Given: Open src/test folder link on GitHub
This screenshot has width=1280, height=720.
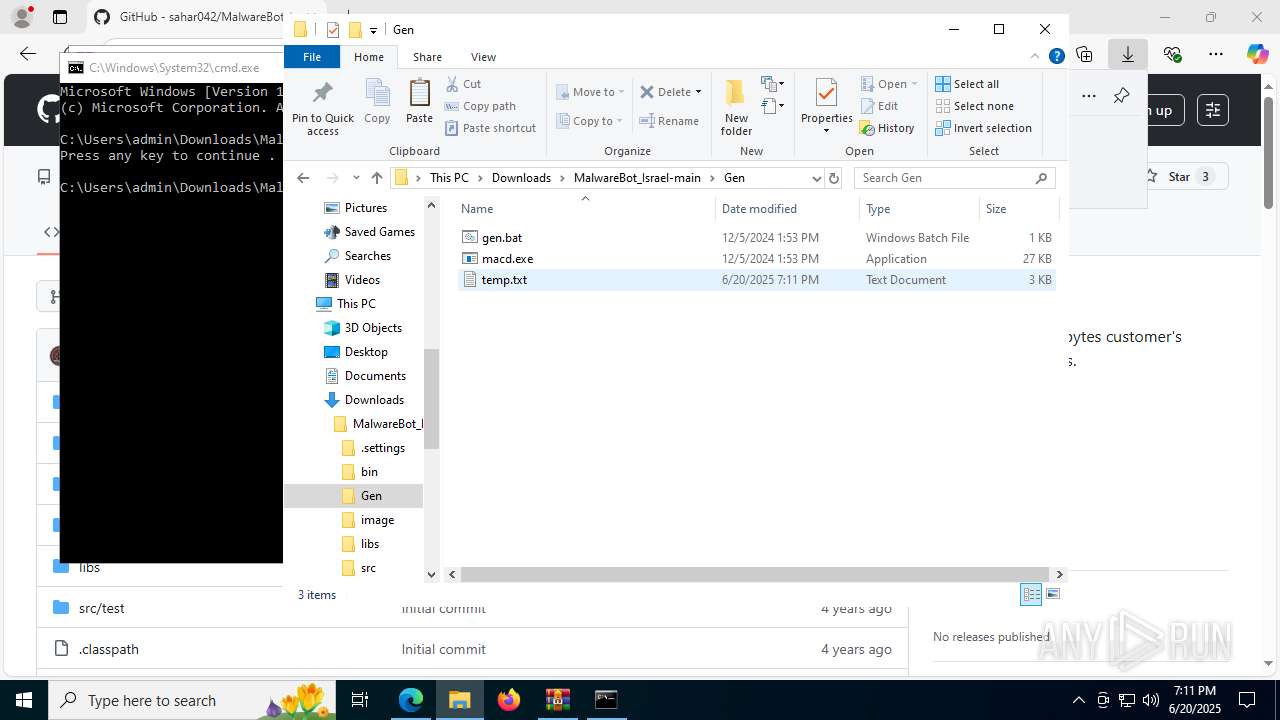Looking at the screenshot, I should 102,608.
